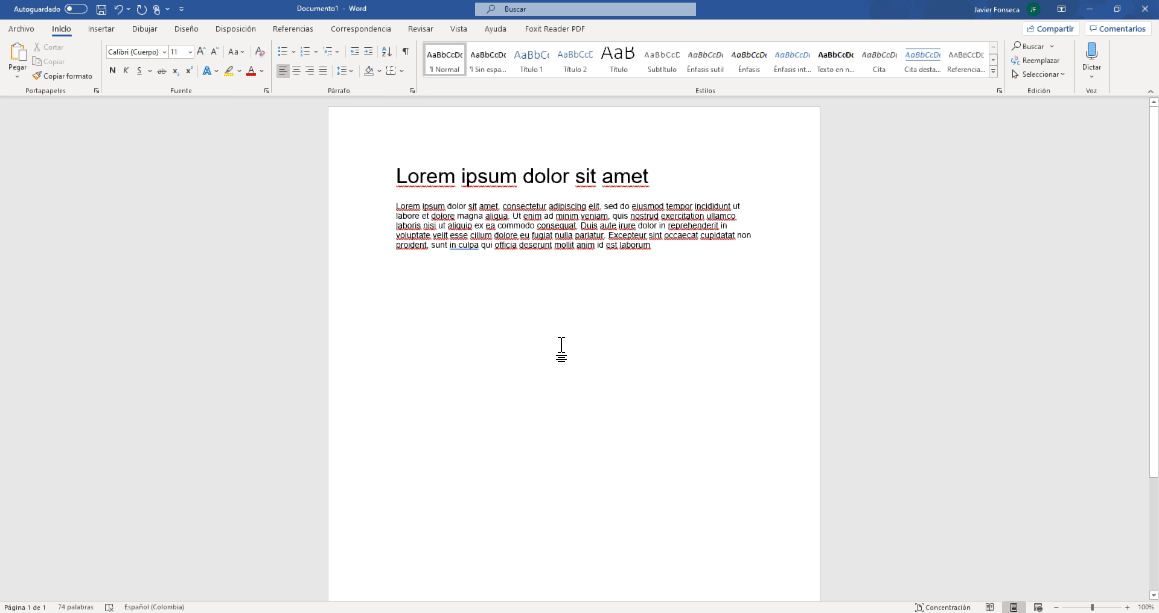Undo the last action in the title bar
1159x613 pixels.
click(x=118, y=10)
